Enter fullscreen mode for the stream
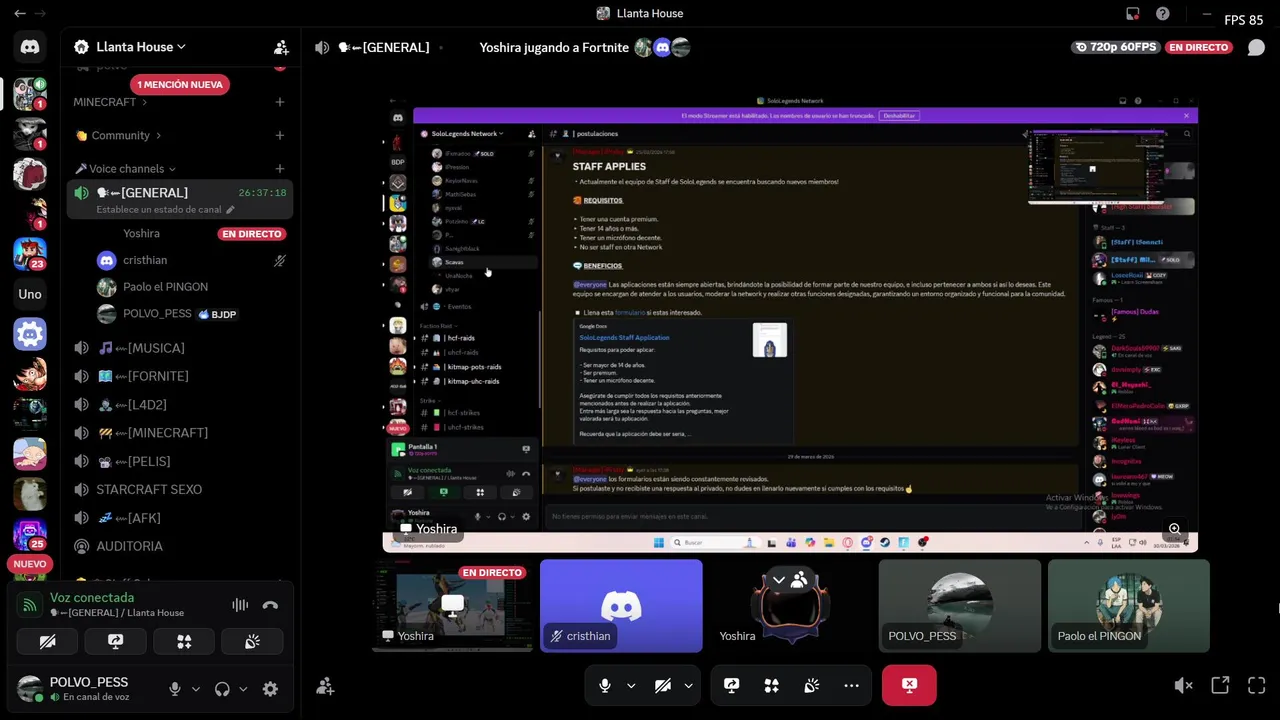The height and width of the screenshot is (720, 1280). point(1257,685)
